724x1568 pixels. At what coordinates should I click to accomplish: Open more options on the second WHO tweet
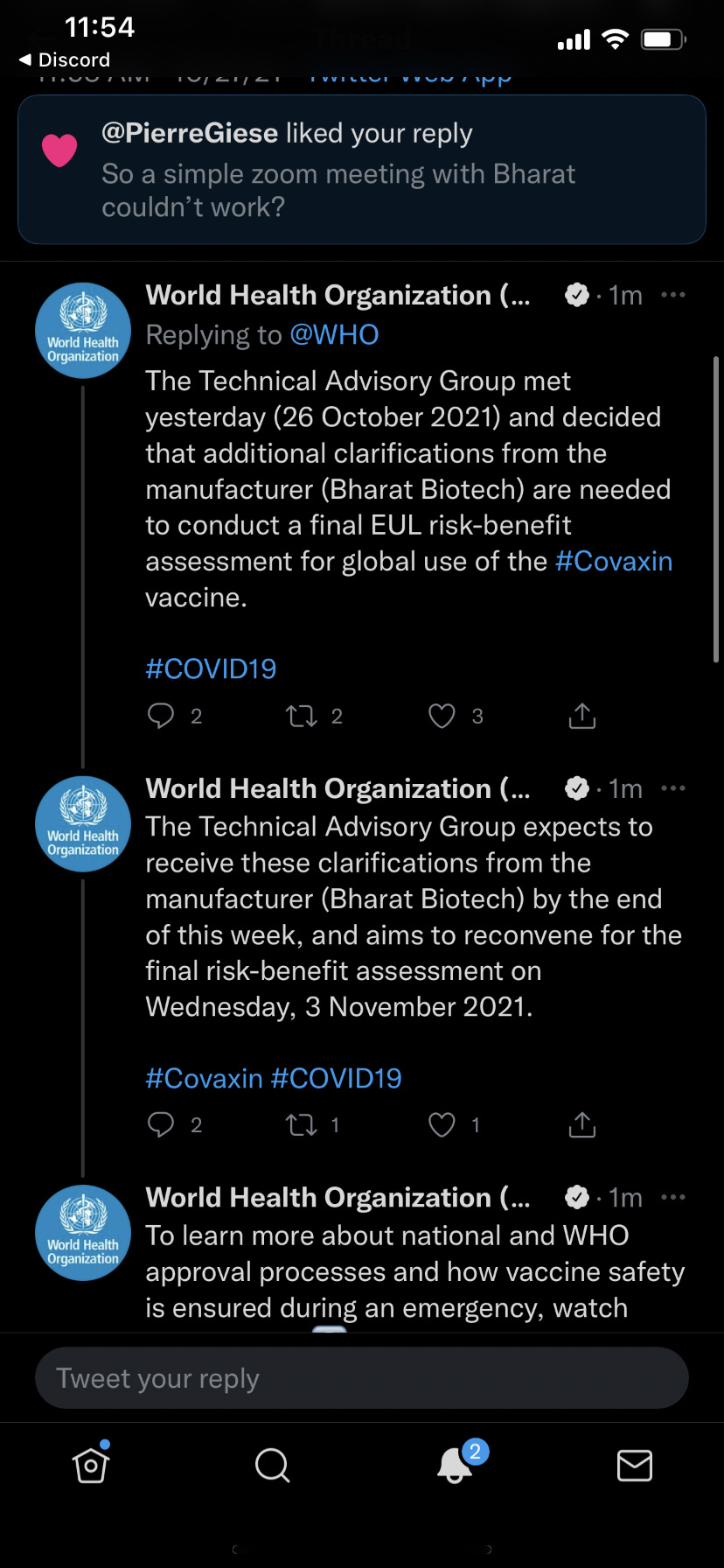click(x=673, y=788)
